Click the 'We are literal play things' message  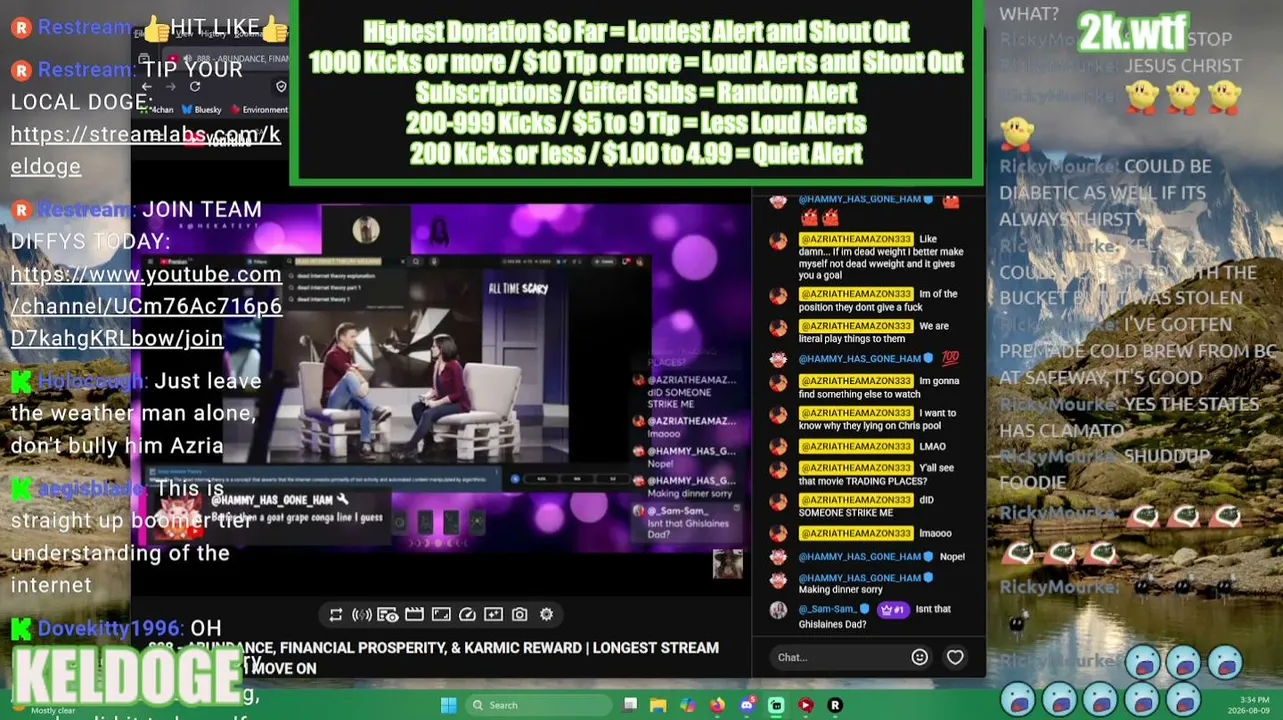tap(874, 332)
